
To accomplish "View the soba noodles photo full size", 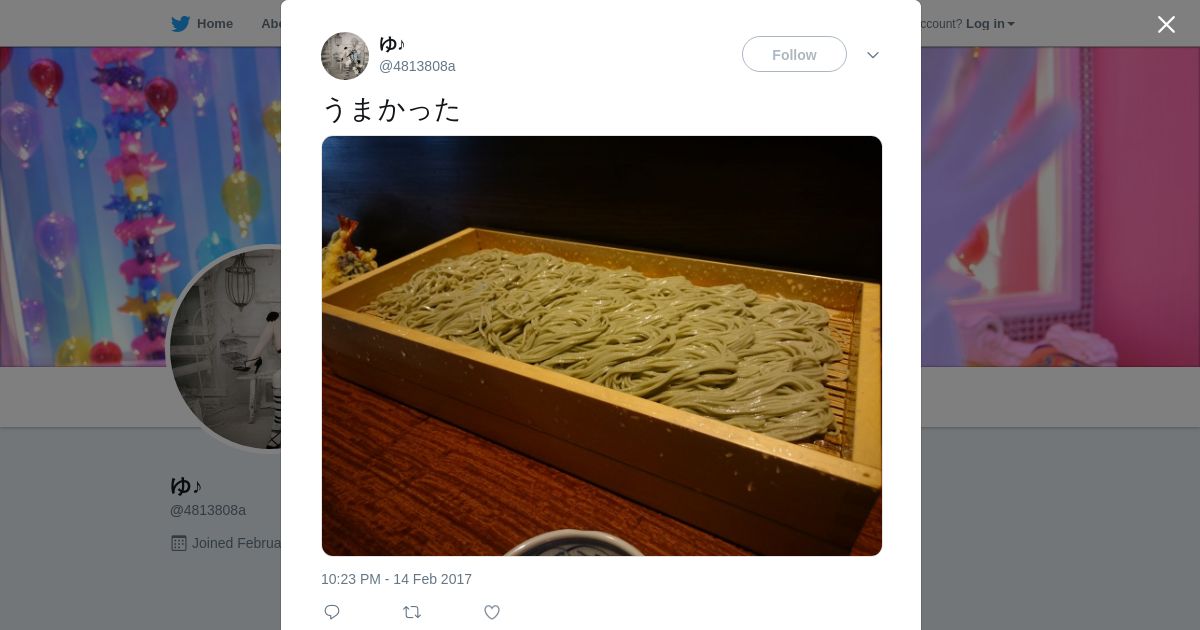I will pyautogui.click(x=602, y=346).
